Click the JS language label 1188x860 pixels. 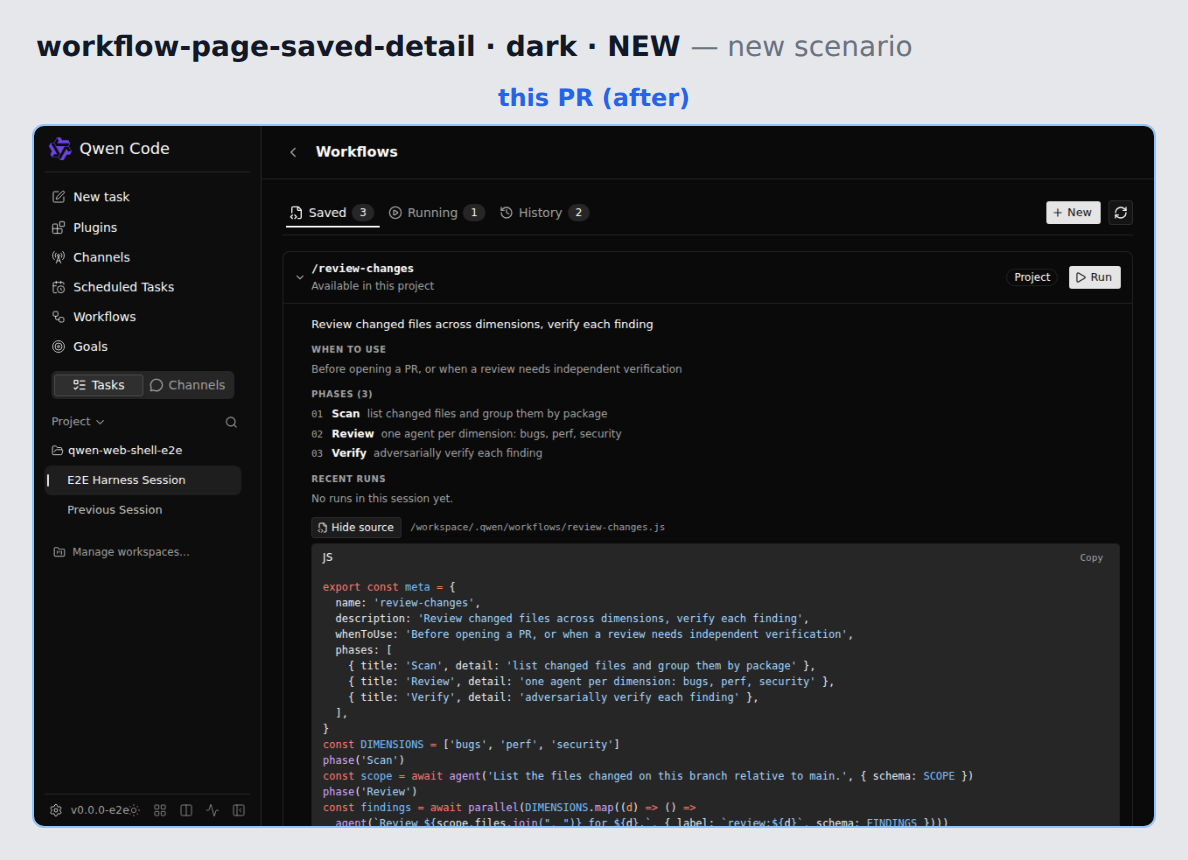tap(327, 558)
